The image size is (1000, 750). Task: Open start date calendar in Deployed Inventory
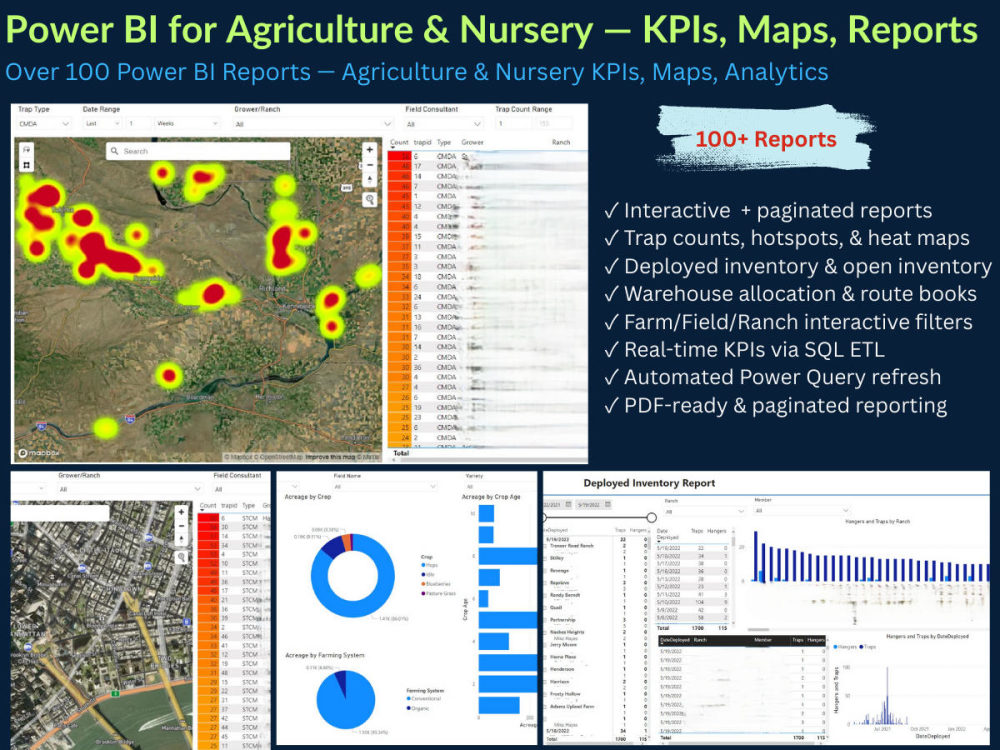pyautogui.click(x=568, y=504)
